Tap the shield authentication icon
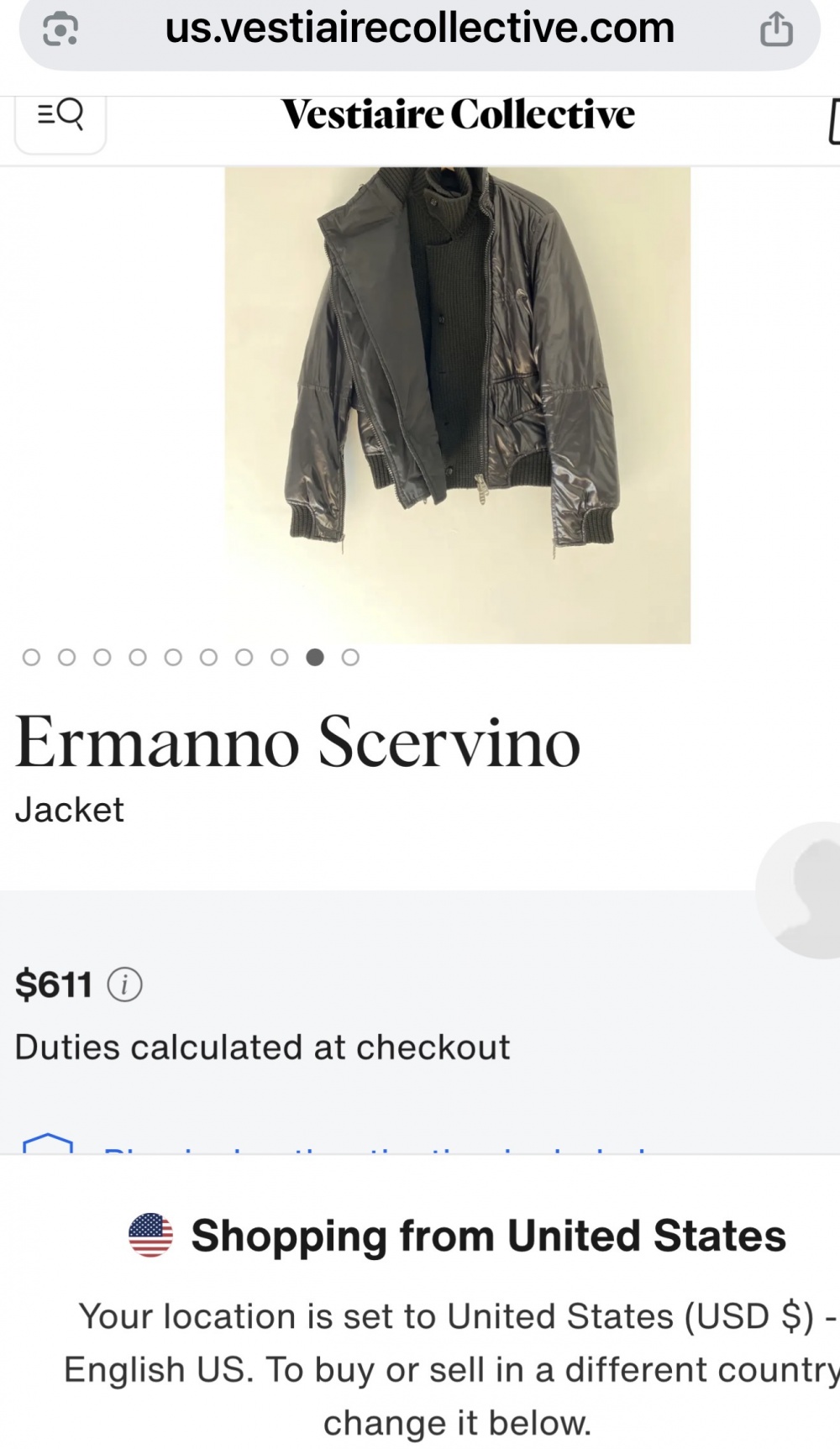This screenshot has height=1449, width=840. tap(48, 1145)
